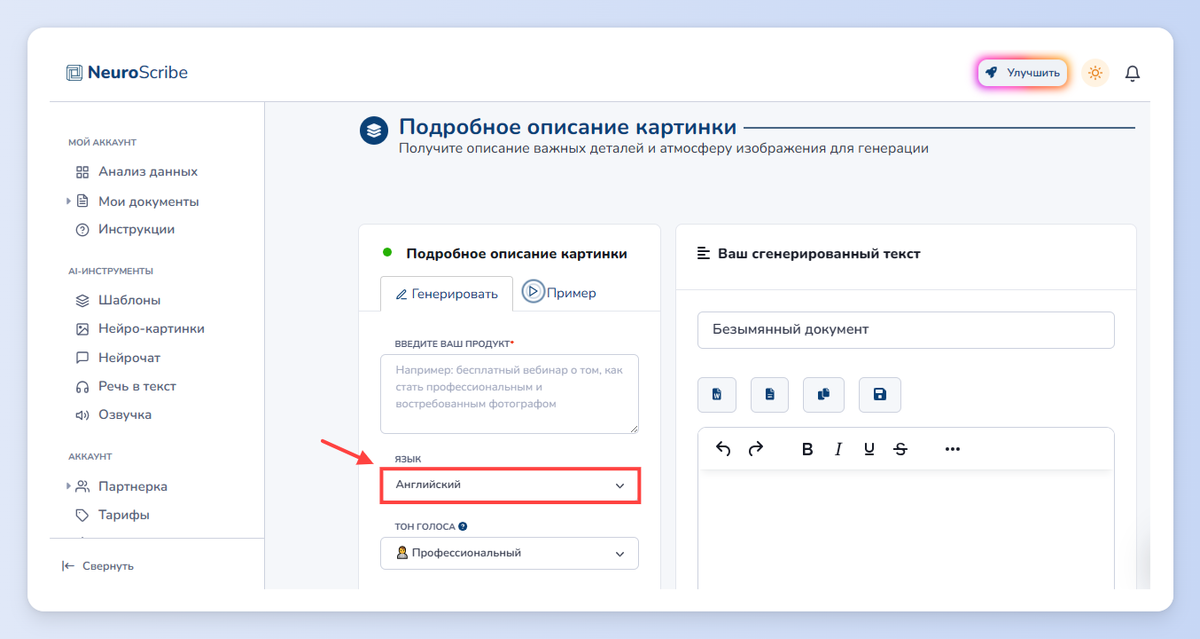The width and height of the screenshot is (1200, 639).
Task: Select the Генерировать tab
Action: click(x=447, y=292)
